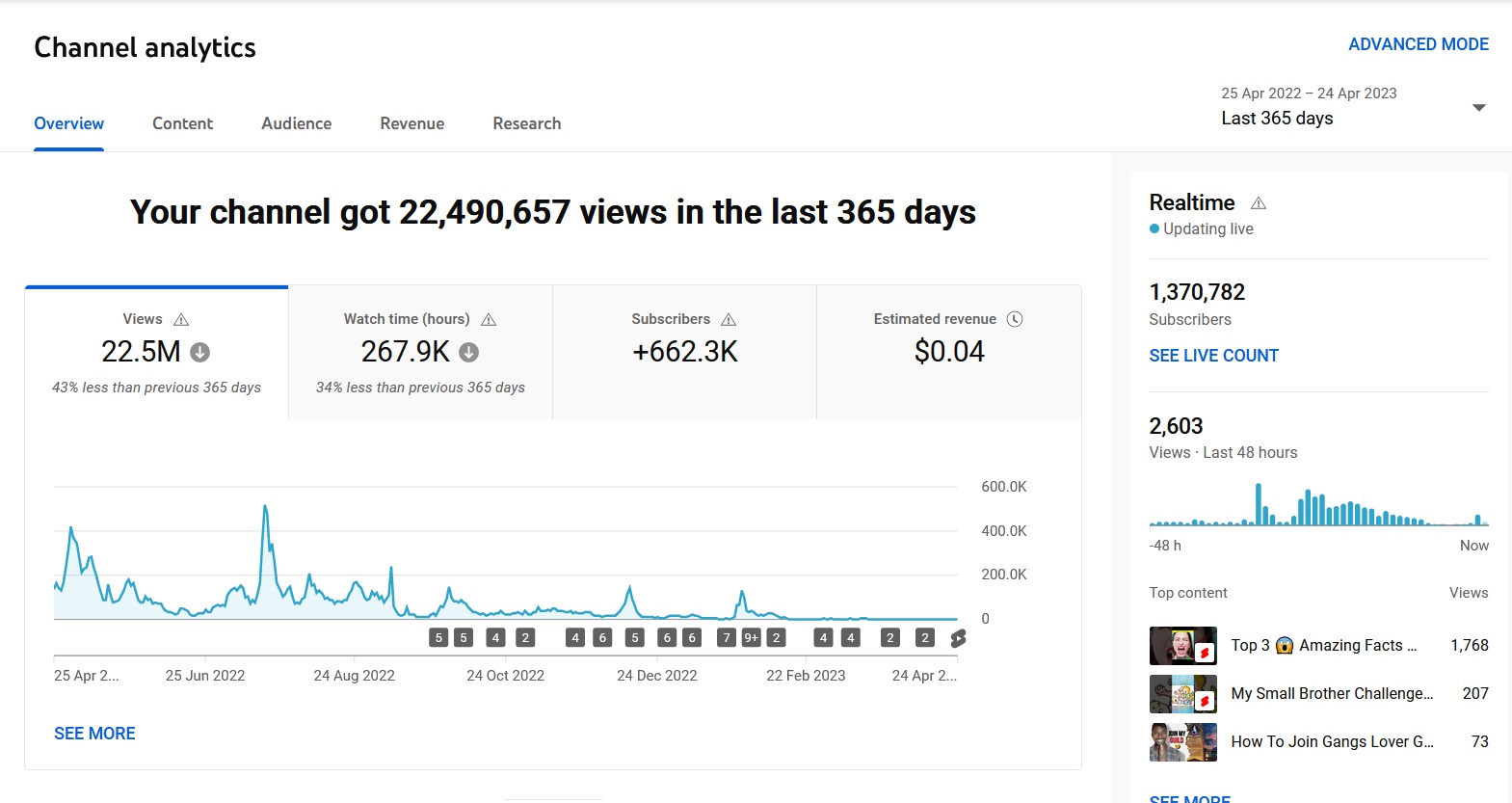Switch to the Research tab
1512x803 pixels.
coord(527,123)
